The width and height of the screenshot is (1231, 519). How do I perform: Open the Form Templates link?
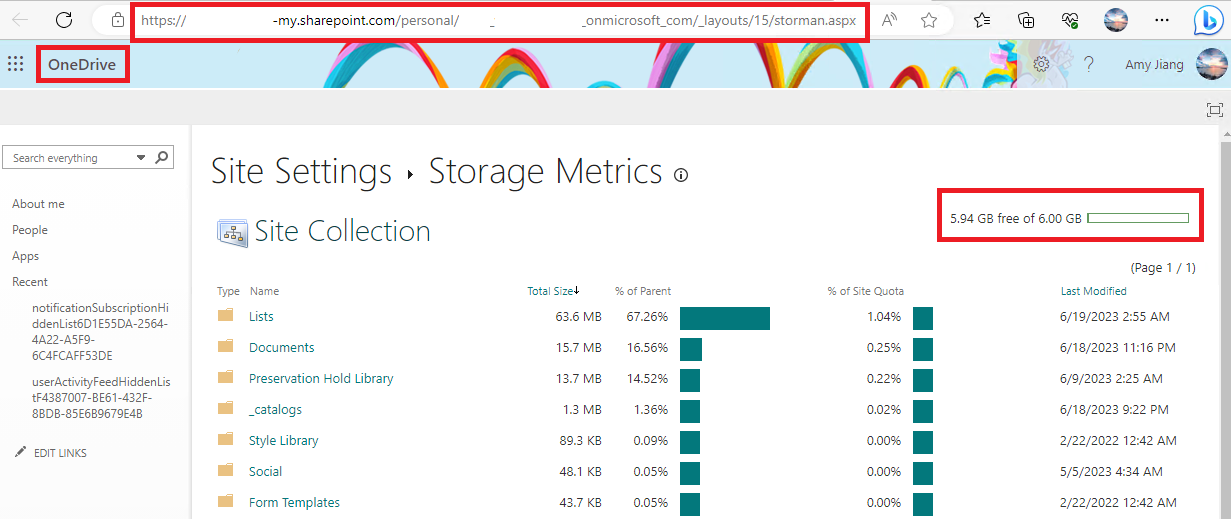pyautogui.click(x=294, y=502)
